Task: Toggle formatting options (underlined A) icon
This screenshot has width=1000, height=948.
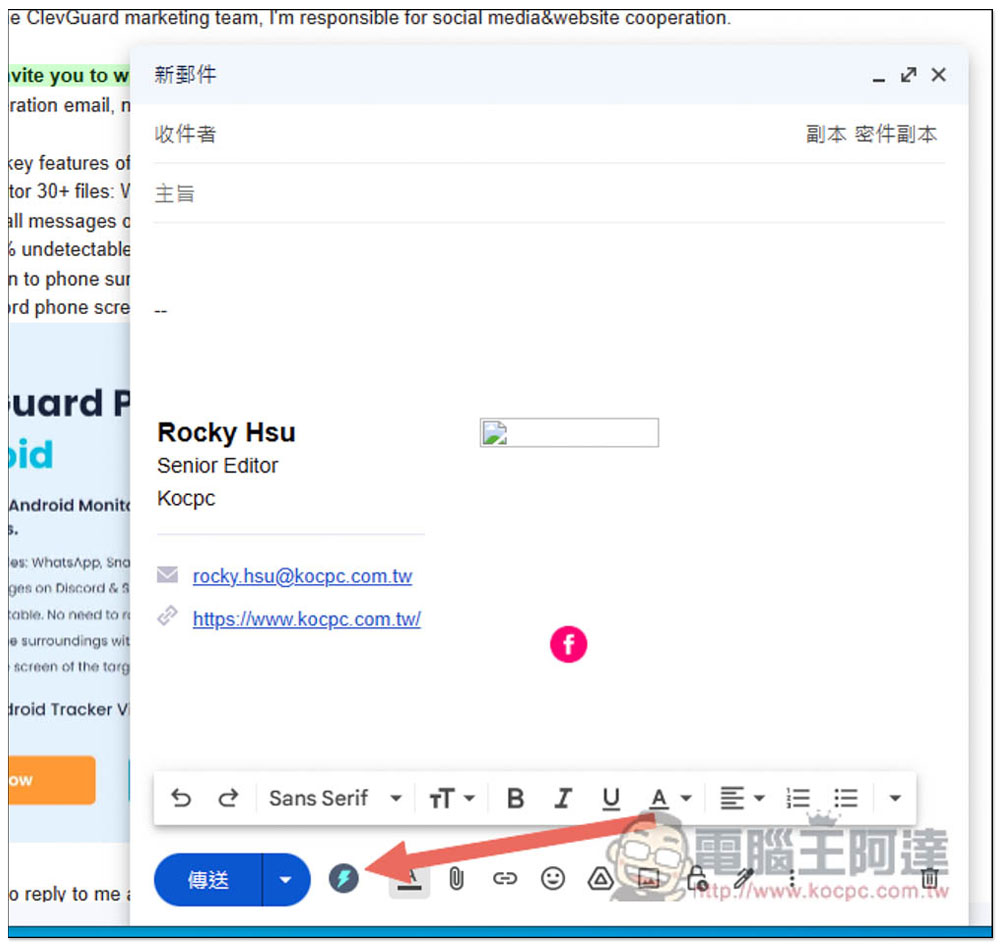Action: (409, 880)
